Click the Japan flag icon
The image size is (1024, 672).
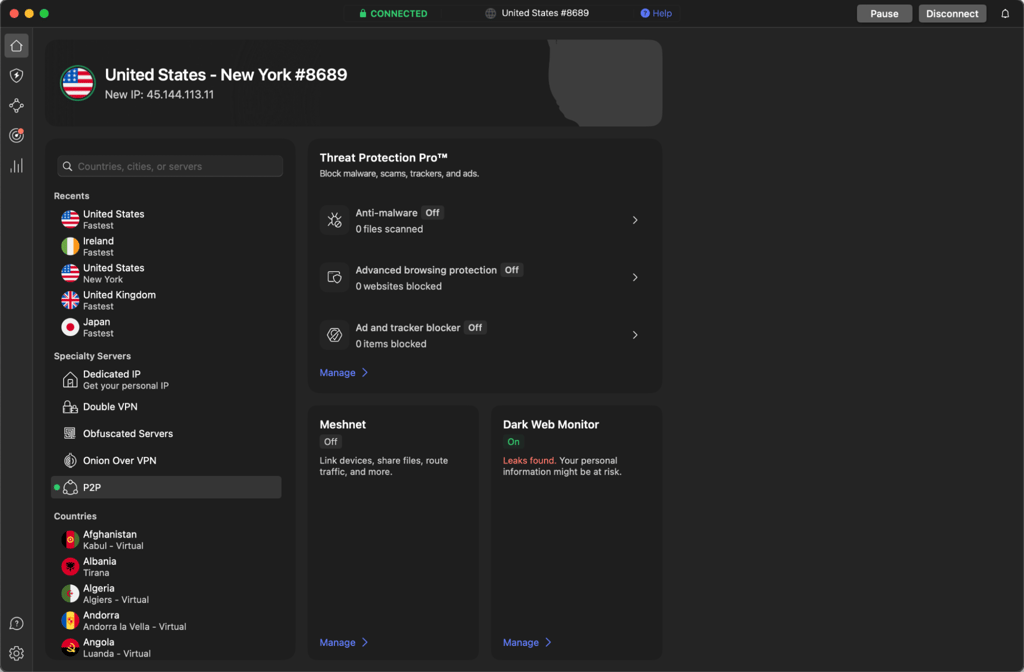coord(70,327)
